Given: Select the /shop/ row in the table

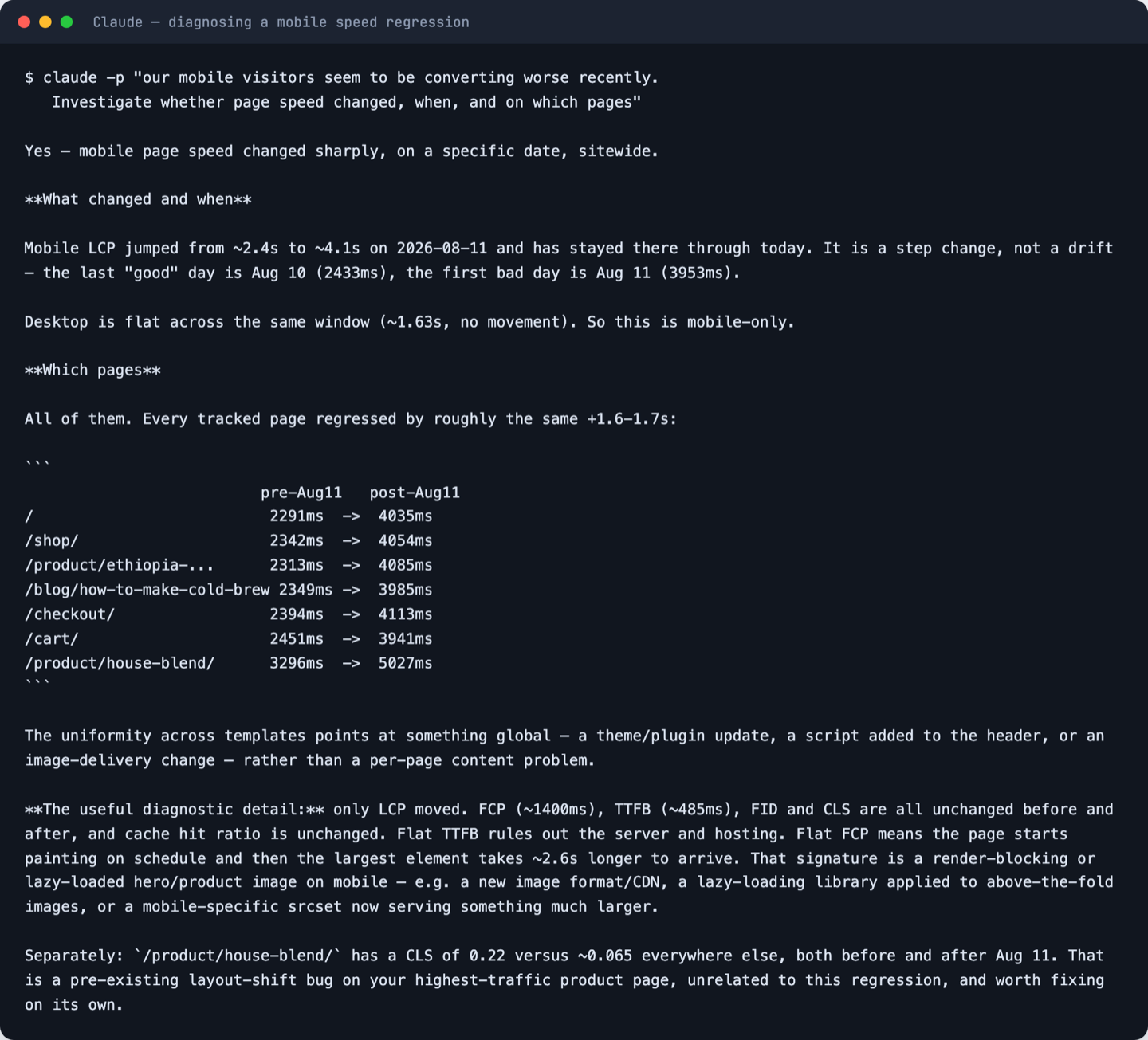Looking at the screenshot, I should [x=229, y=540].
